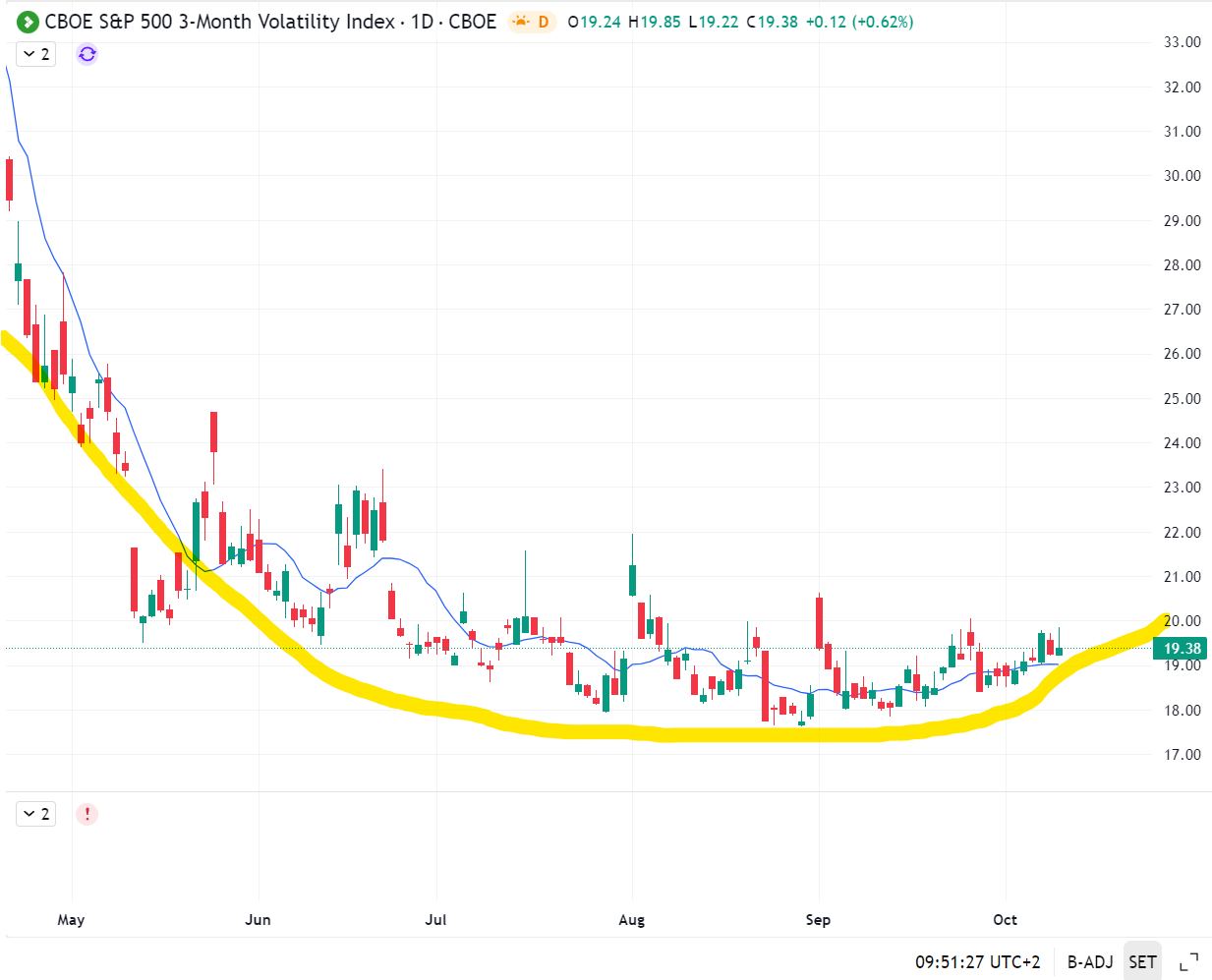Toggle the SET session button
This screenshot has width=1212, height=980.
coord(1142,962)
